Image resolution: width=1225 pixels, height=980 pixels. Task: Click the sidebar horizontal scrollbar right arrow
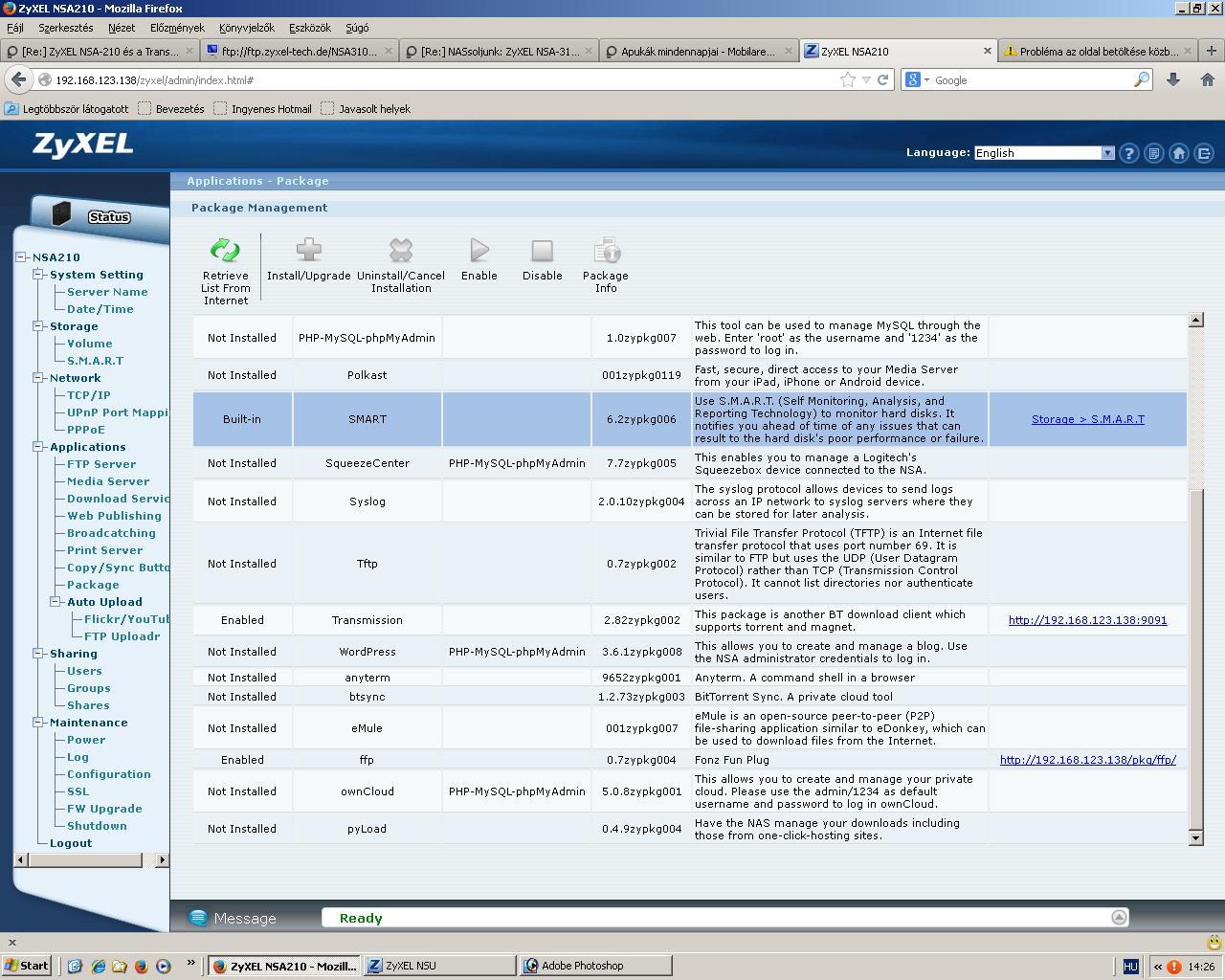click(162, 859)
